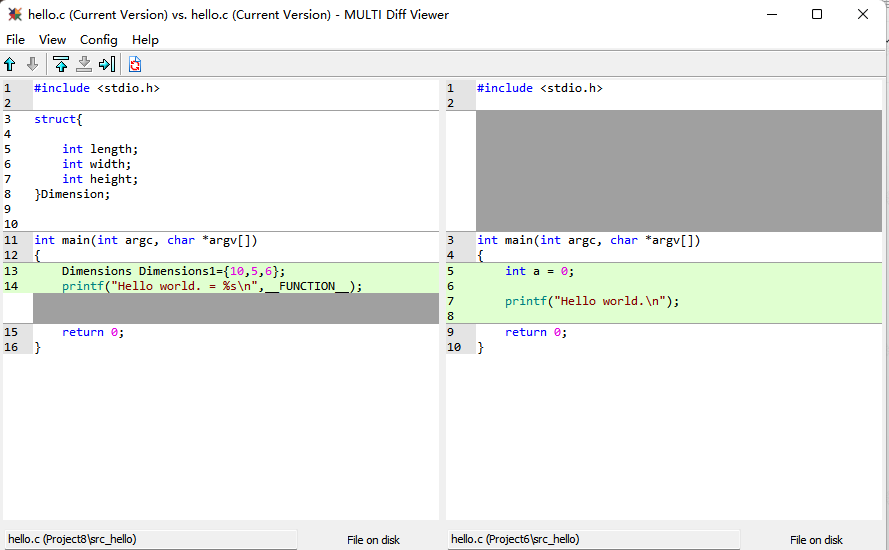Open the Help menu
Screen dimensions: 889x550
(145, 40)
